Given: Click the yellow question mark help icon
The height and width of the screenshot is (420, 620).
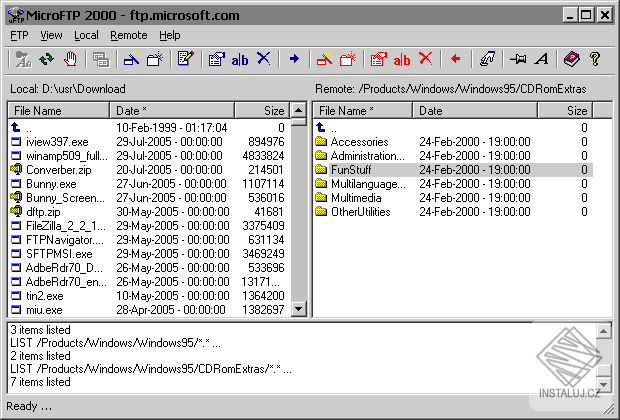Looking at the screenshot, I should 594,59.
